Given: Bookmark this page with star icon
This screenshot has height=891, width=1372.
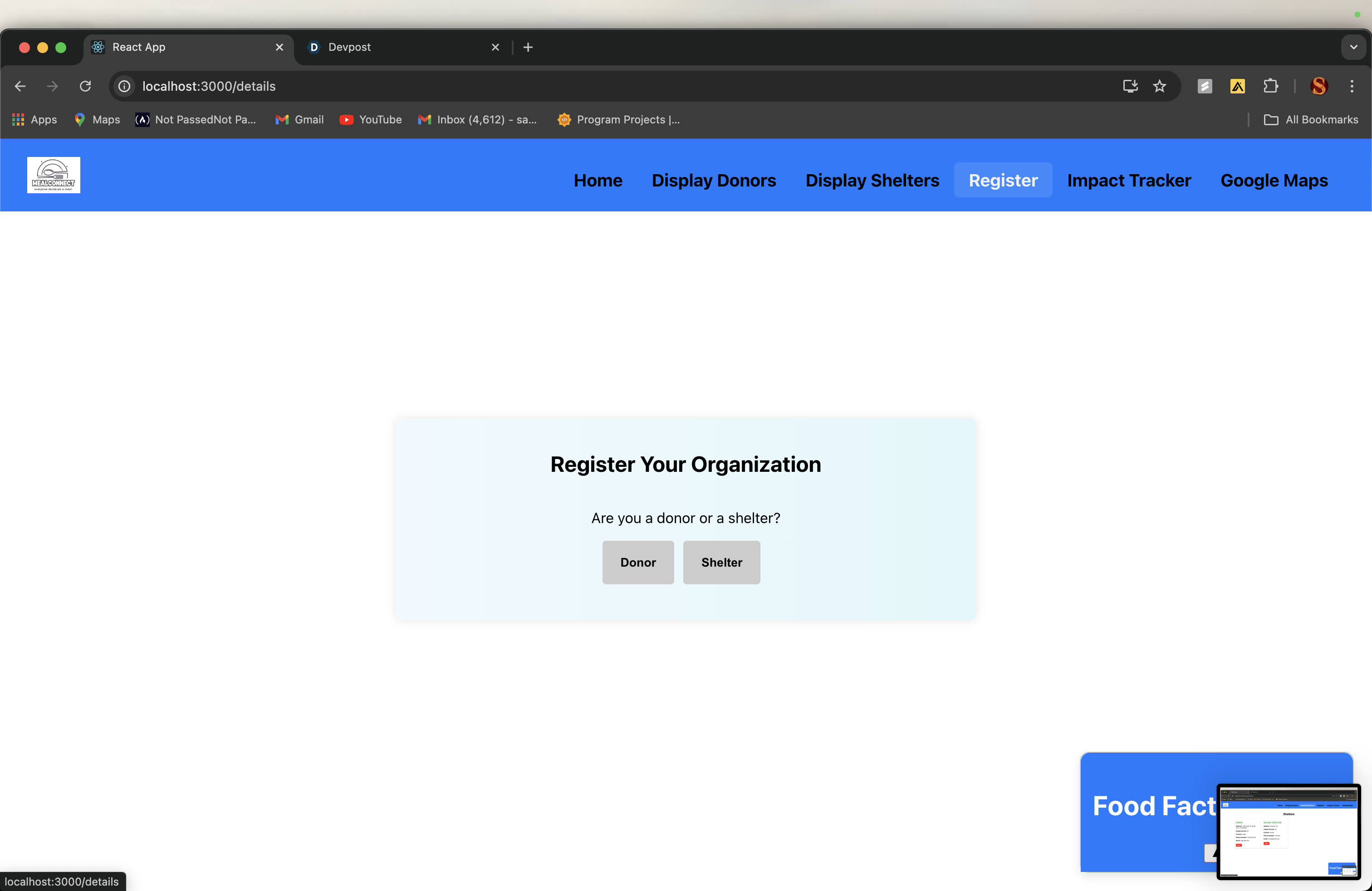Looking at the screenshot, I should (1159, 87).
